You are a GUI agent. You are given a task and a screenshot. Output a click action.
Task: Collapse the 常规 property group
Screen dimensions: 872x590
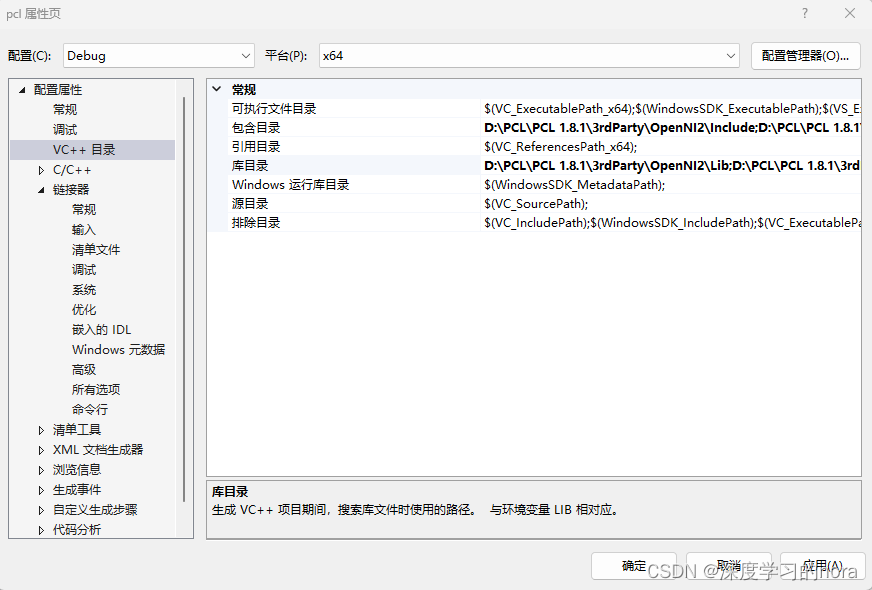tap(218, 89)
